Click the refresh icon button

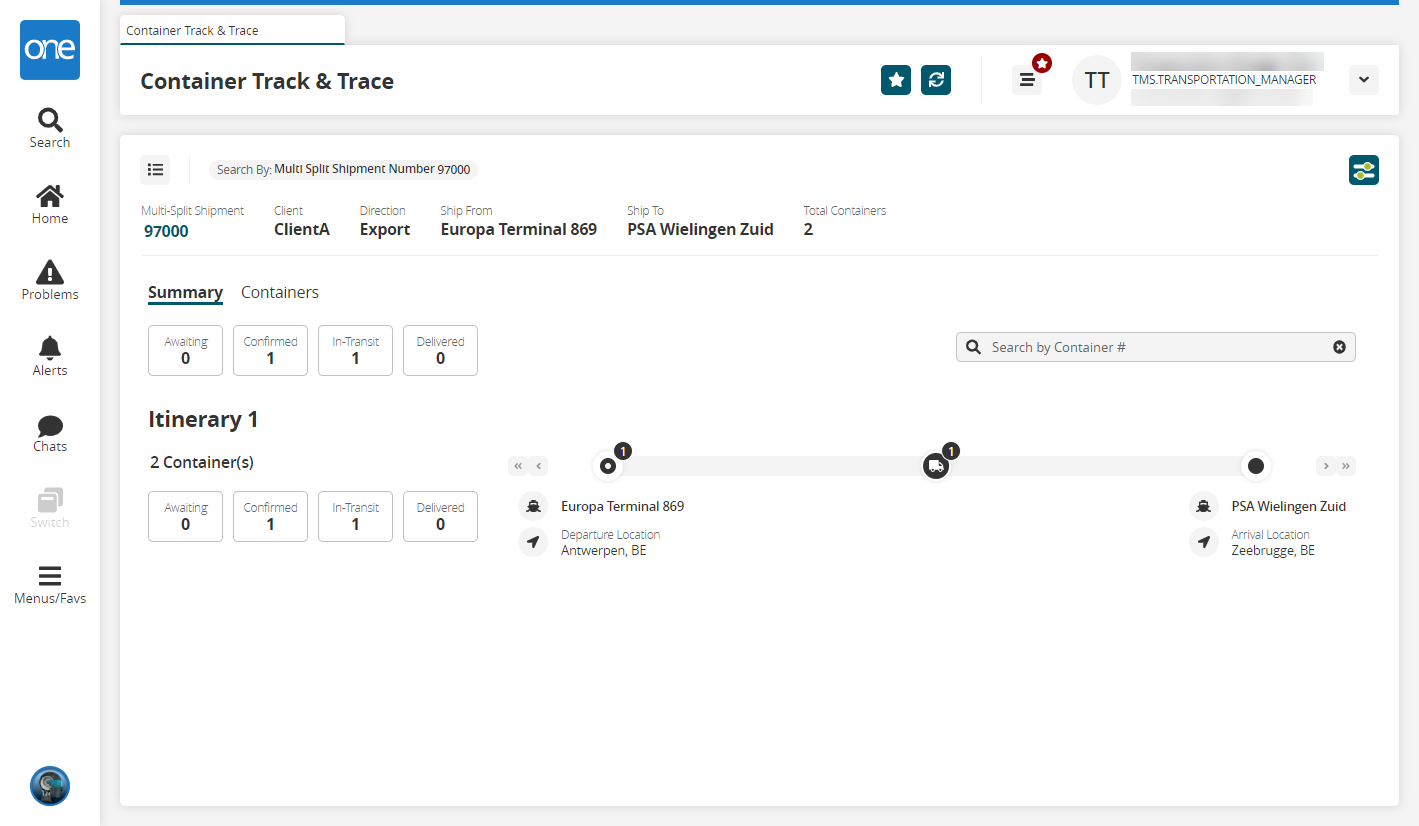[x=936, y=80]
